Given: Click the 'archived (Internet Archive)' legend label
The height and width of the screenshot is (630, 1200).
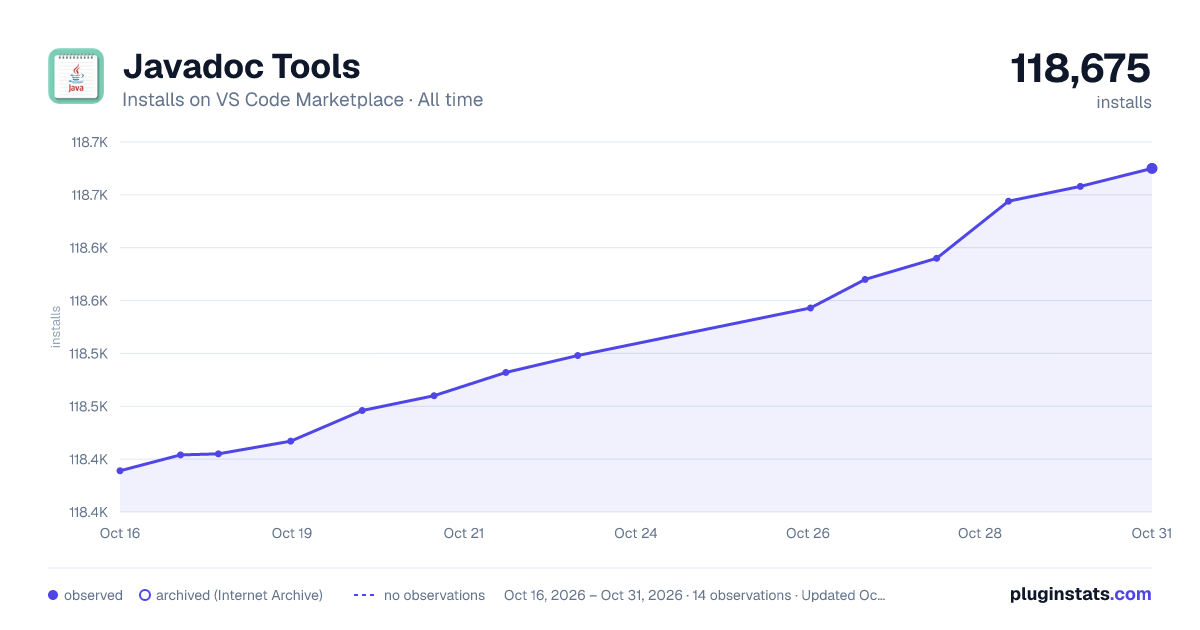Looking at the screenshot, I should (x=239, y=595).
